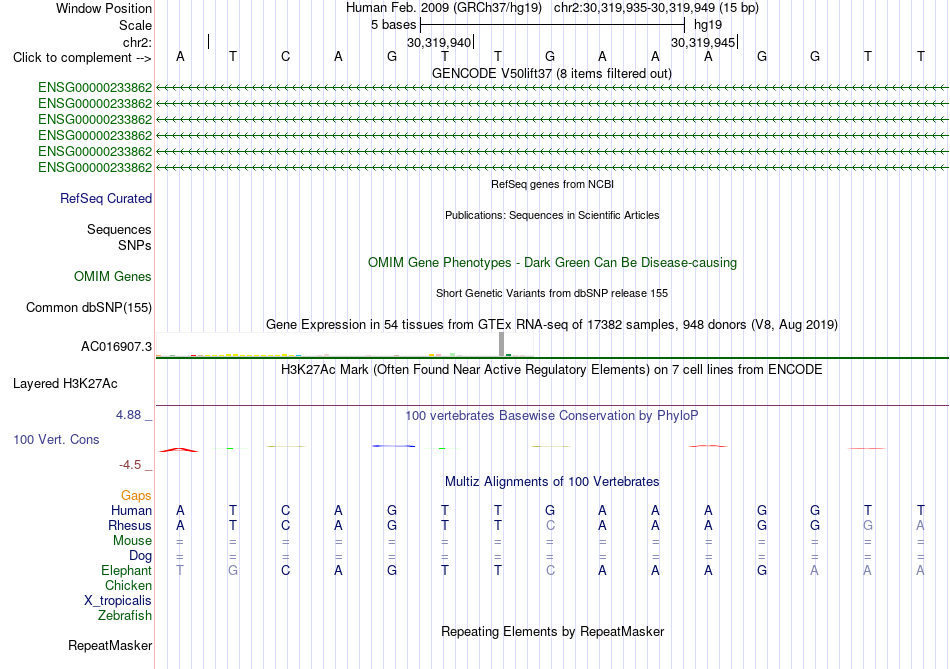Image resolution: width=950 pixels, height=669 pixels.
Task: Click the 'SNPs' track label
Action: pyautogui.click(x=135, y=245)
